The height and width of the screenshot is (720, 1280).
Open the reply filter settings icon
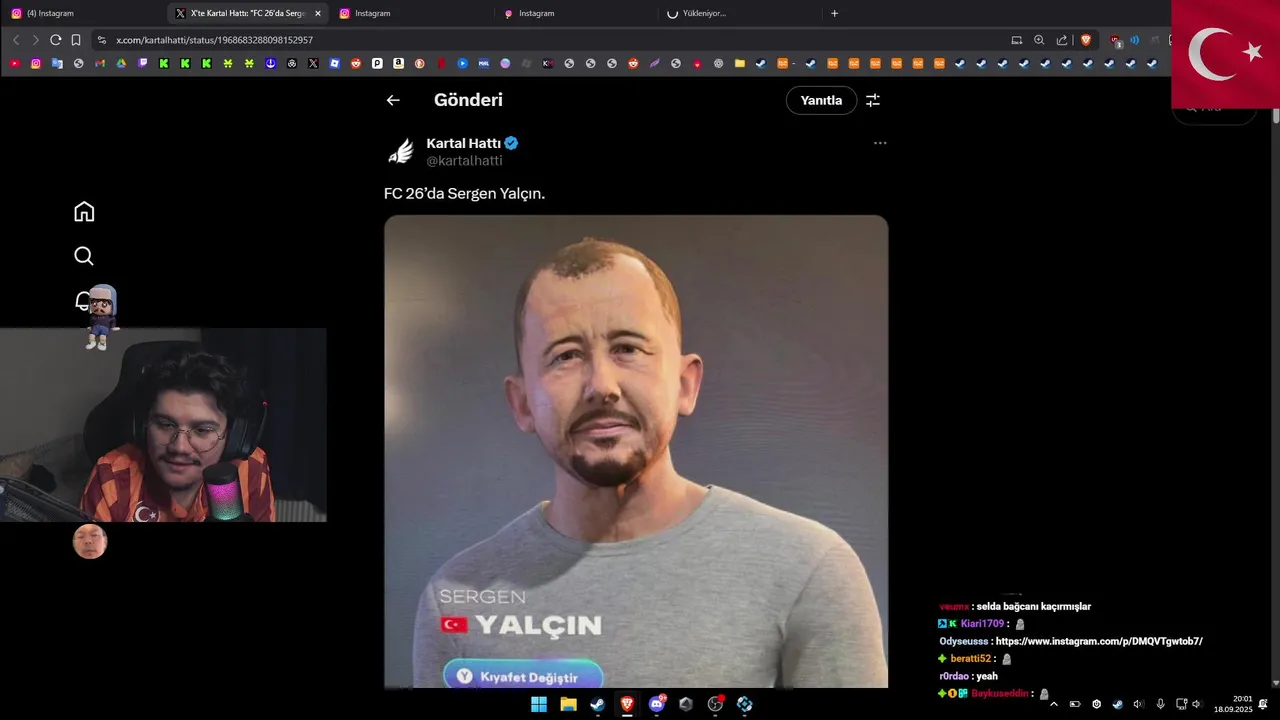tap(873, 100)
